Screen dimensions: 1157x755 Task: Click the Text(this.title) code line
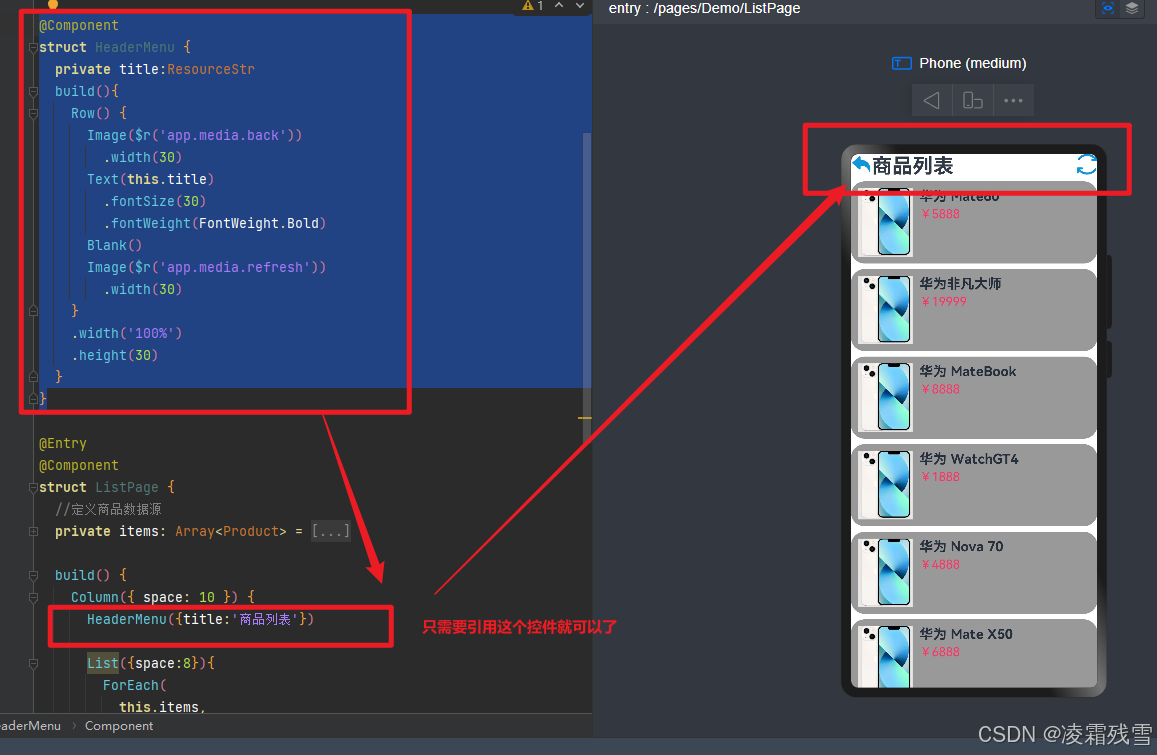pos(151,179)
